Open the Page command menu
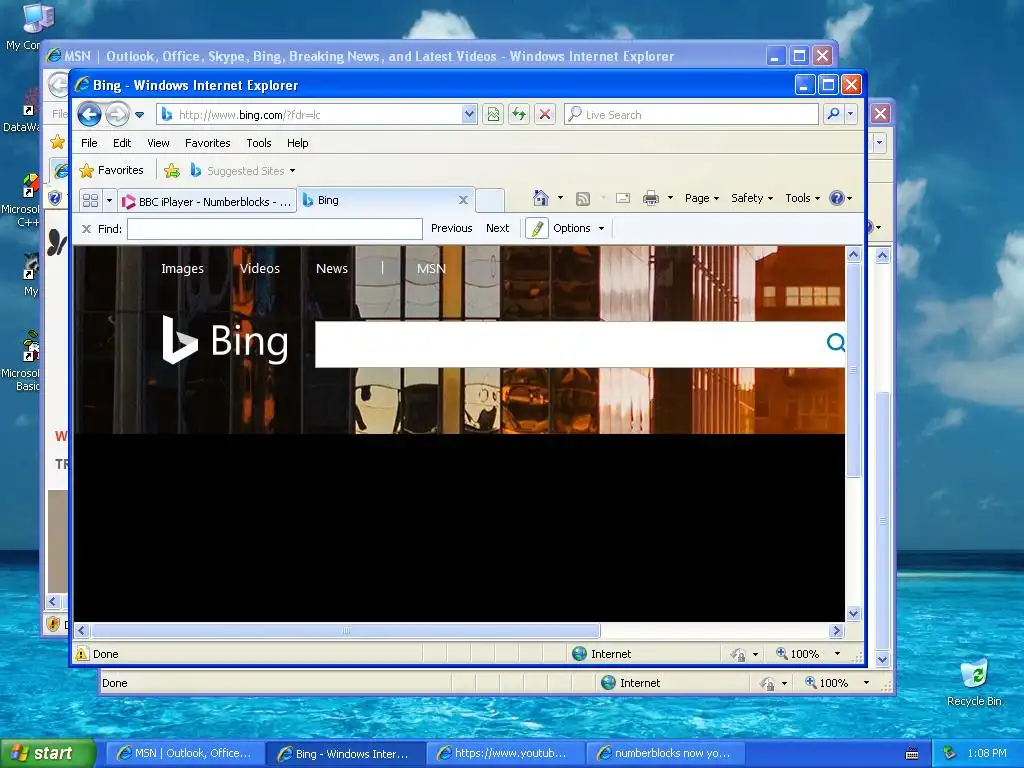Screen dimensions: 1024x768 coord(701,198)
